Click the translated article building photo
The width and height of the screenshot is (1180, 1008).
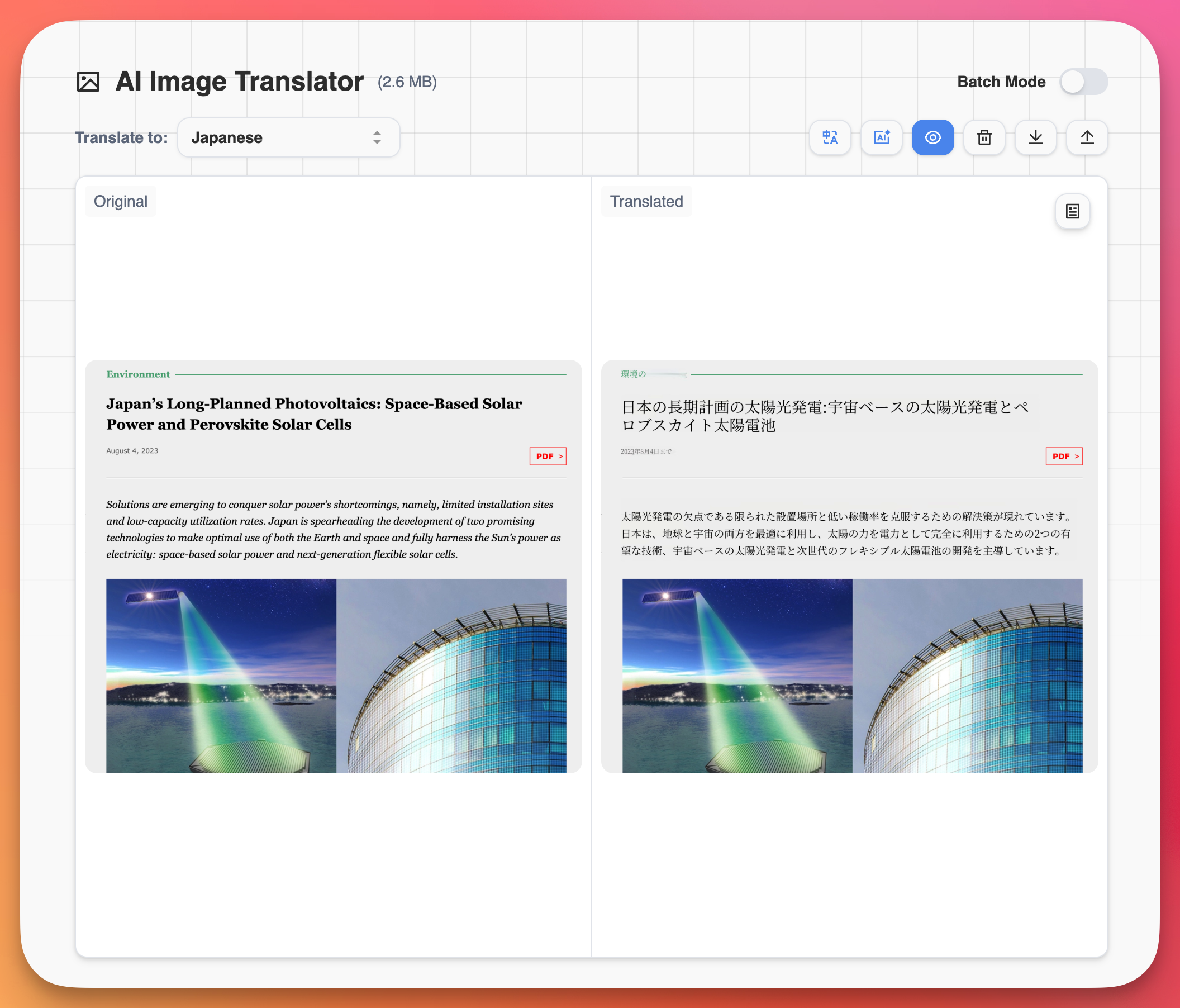click(x=967, y=675)
